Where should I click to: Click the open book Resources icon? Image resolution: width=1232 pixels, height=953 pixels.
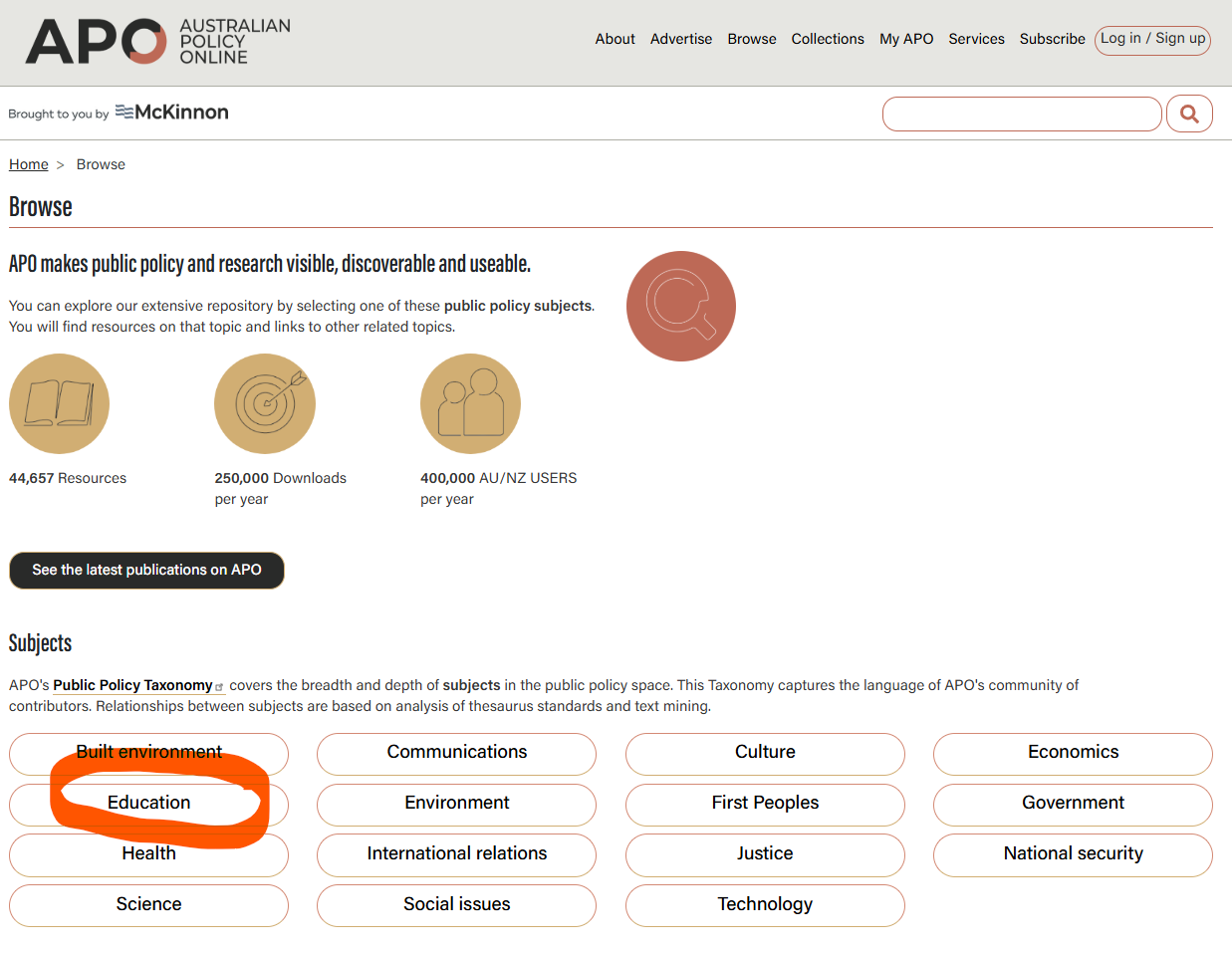click(59, 402)
